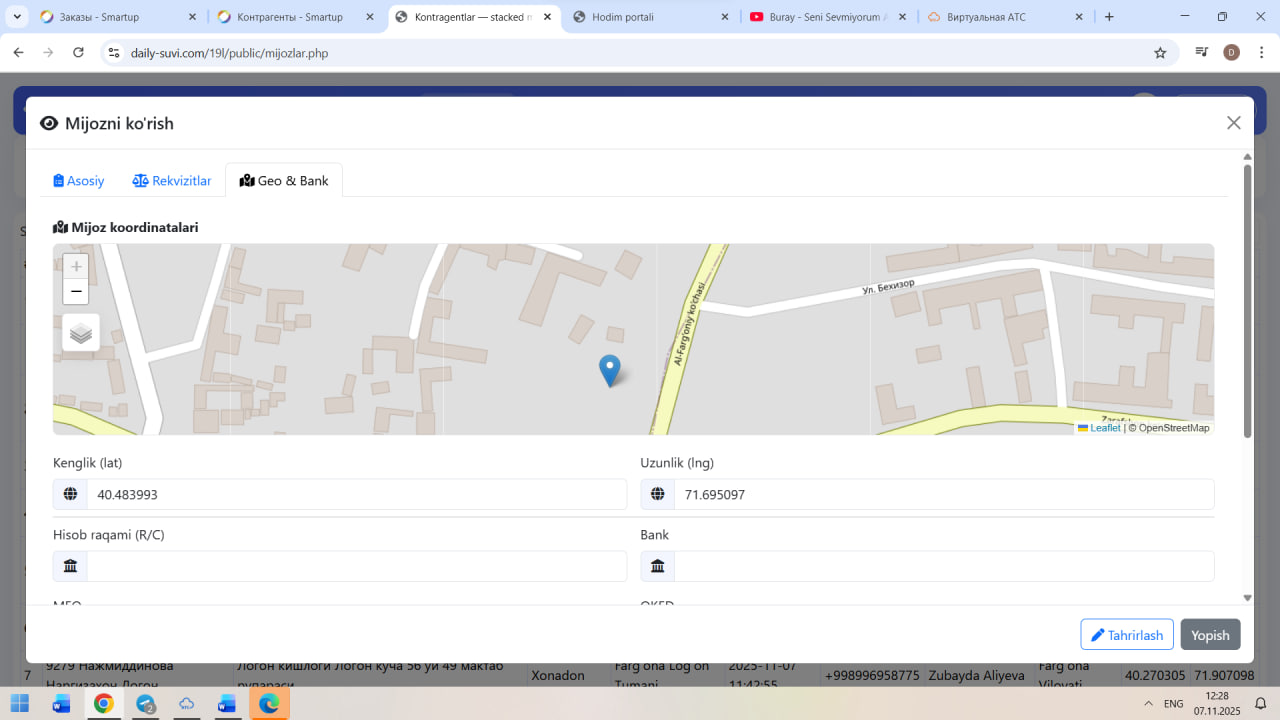Bookmark this page with star icon

pos(1160,53)
